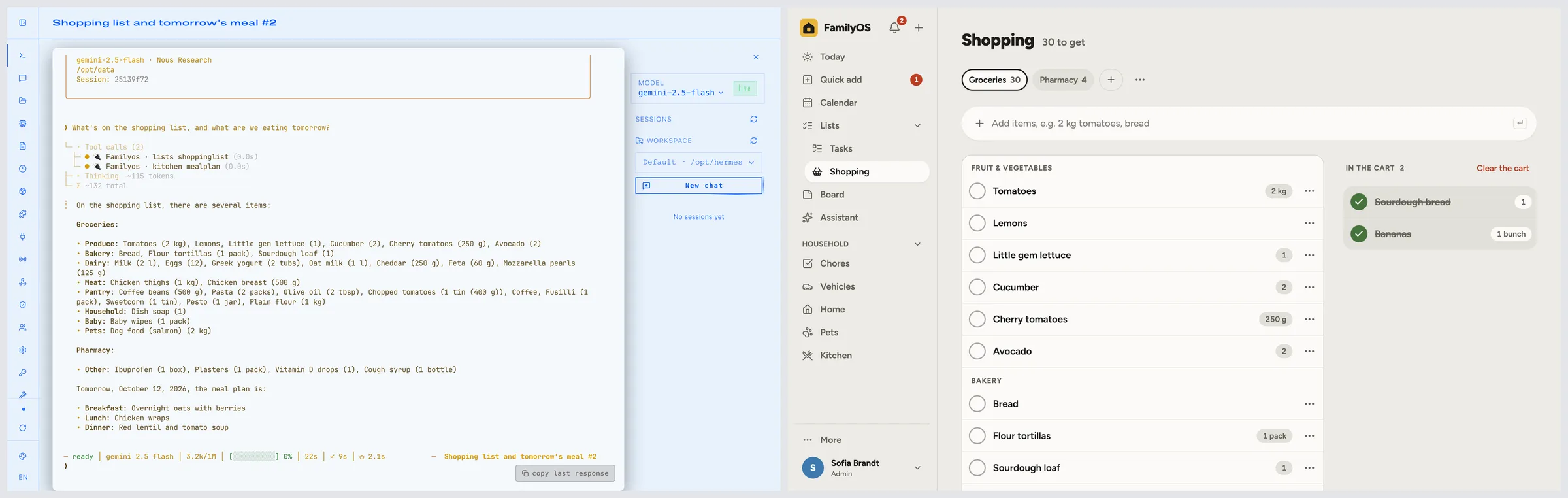The height and width of the screenshot is (498, 1568).
Task: Check off Tomatoes
Action: [977, 191]
